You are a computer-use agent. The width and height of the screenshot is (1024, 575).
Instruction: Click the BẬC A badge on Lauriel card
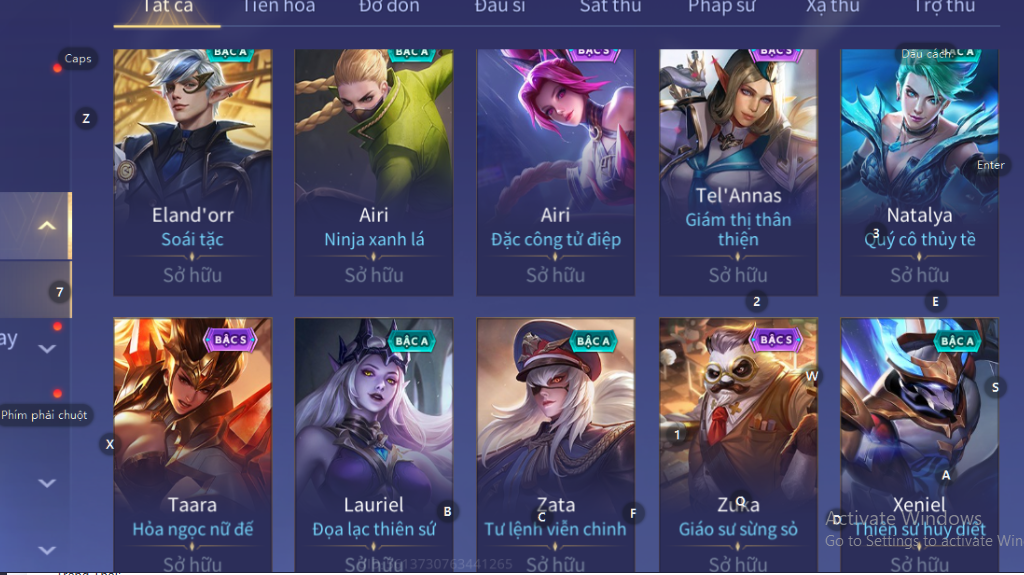pos(412,340)
